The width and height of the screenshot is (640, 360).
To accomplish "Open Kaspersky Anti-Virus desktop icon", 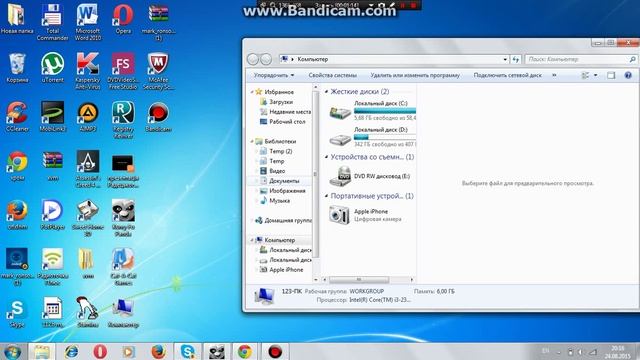I will 87,71.
